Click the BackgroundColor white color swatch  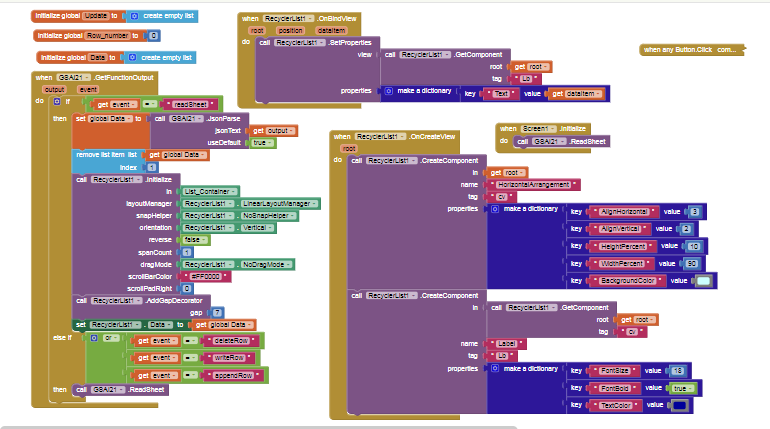(703, 281)
